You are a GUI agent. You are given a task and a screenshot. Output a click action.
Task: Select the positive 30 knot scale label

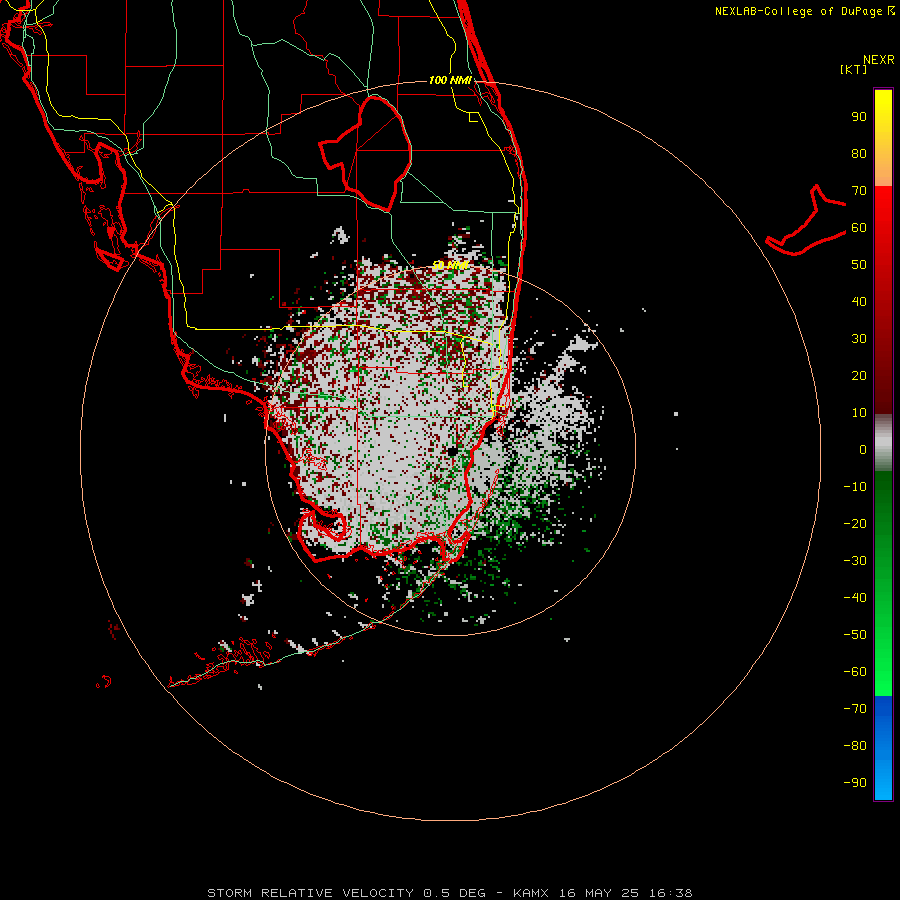(859, 339)
